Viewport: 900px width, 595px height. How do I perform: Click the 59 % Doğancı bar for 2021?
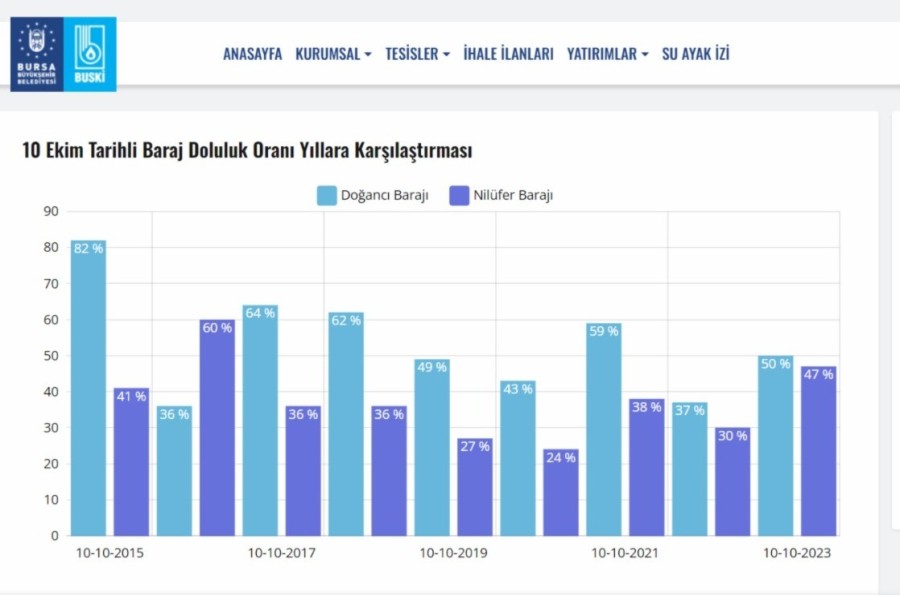[604, 430]
